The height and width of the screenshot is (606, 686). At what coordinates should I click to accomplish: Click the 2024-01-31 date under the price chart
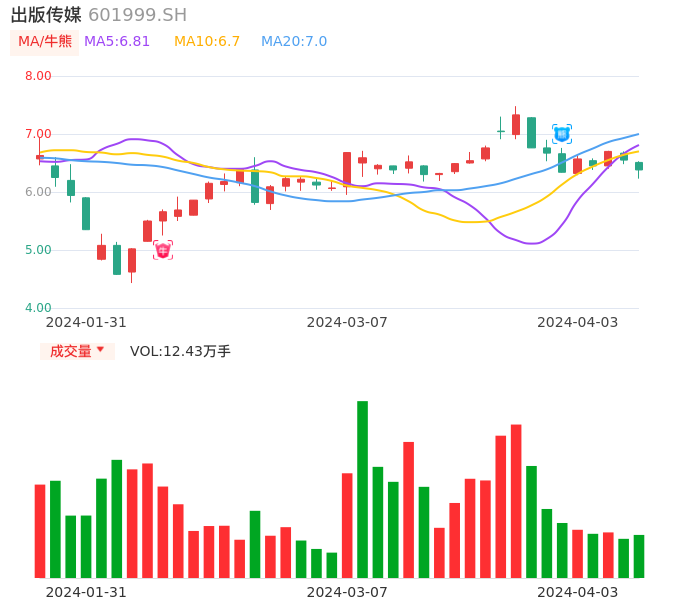tap(86, 322)
